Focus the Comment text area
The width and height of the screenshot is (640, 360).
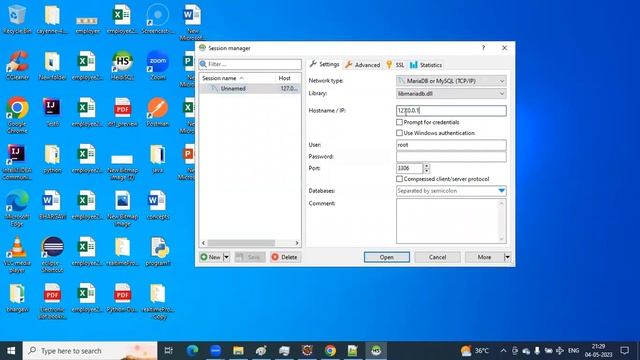point(447,221)
